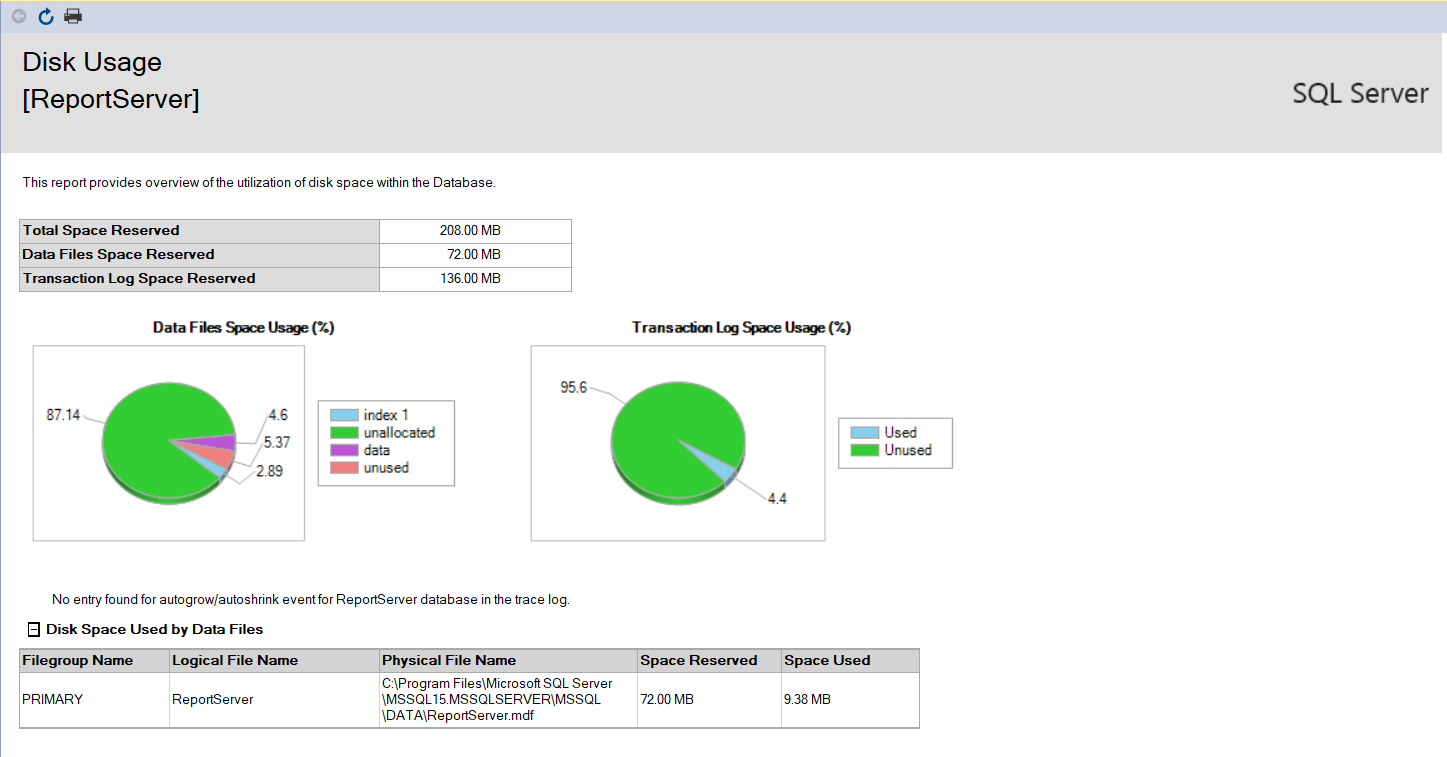This screenshot has width=1447, height=757.
Task: Click the Transaction Log Space Usage pie chart
Action: [x=678, y=442]
